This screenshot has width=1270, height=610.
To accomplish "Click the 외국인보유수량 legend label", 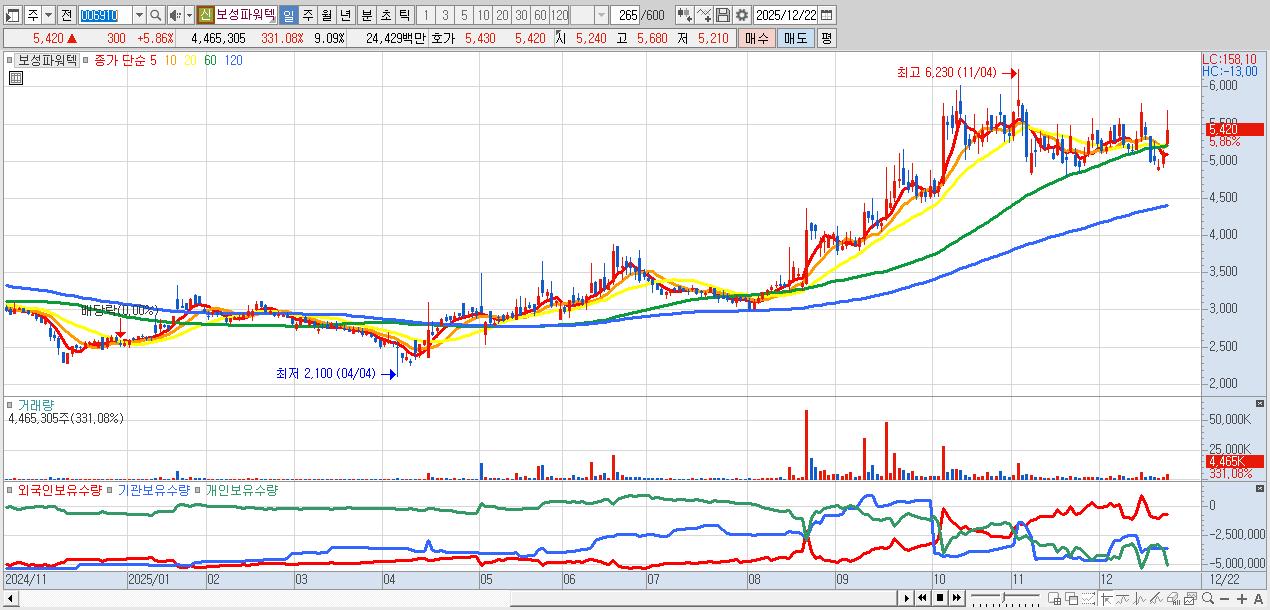I will pyautogui.click(x=59, y=490).
